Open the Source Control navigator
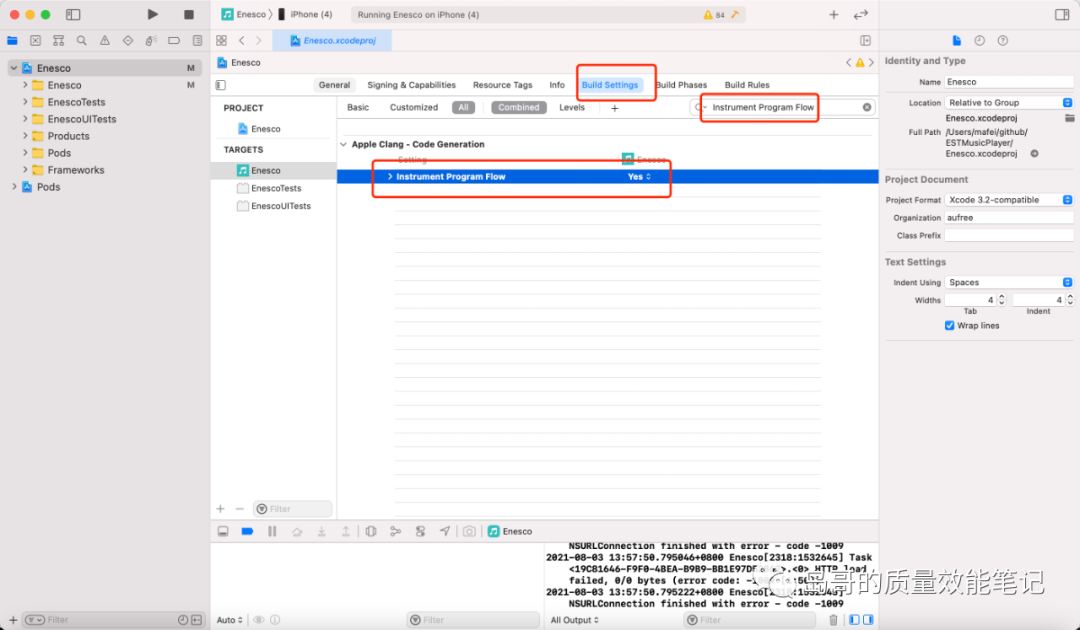 (35, 41)
